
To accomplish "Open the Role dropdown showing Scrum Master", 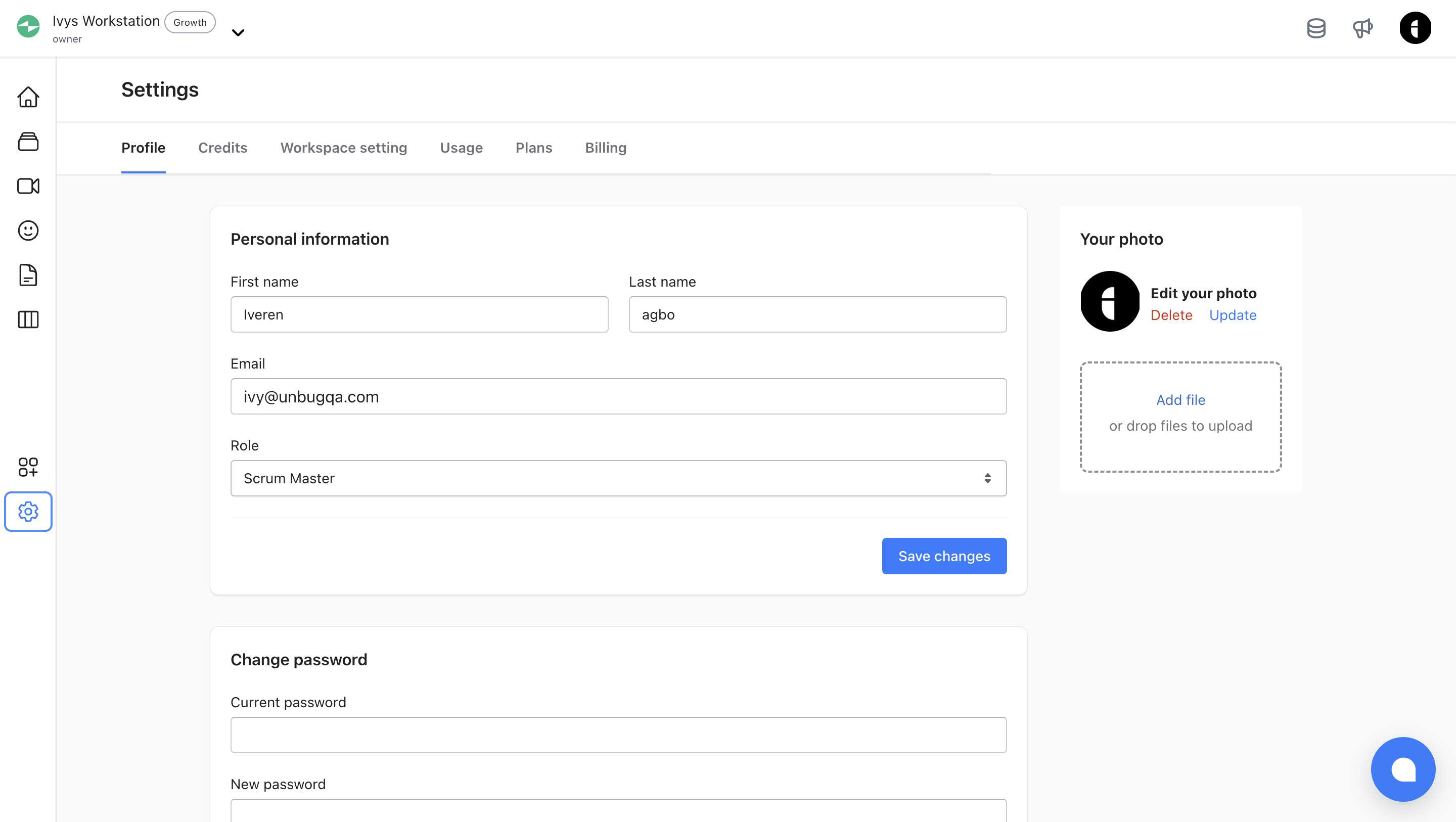I will [x=618, y=478].
